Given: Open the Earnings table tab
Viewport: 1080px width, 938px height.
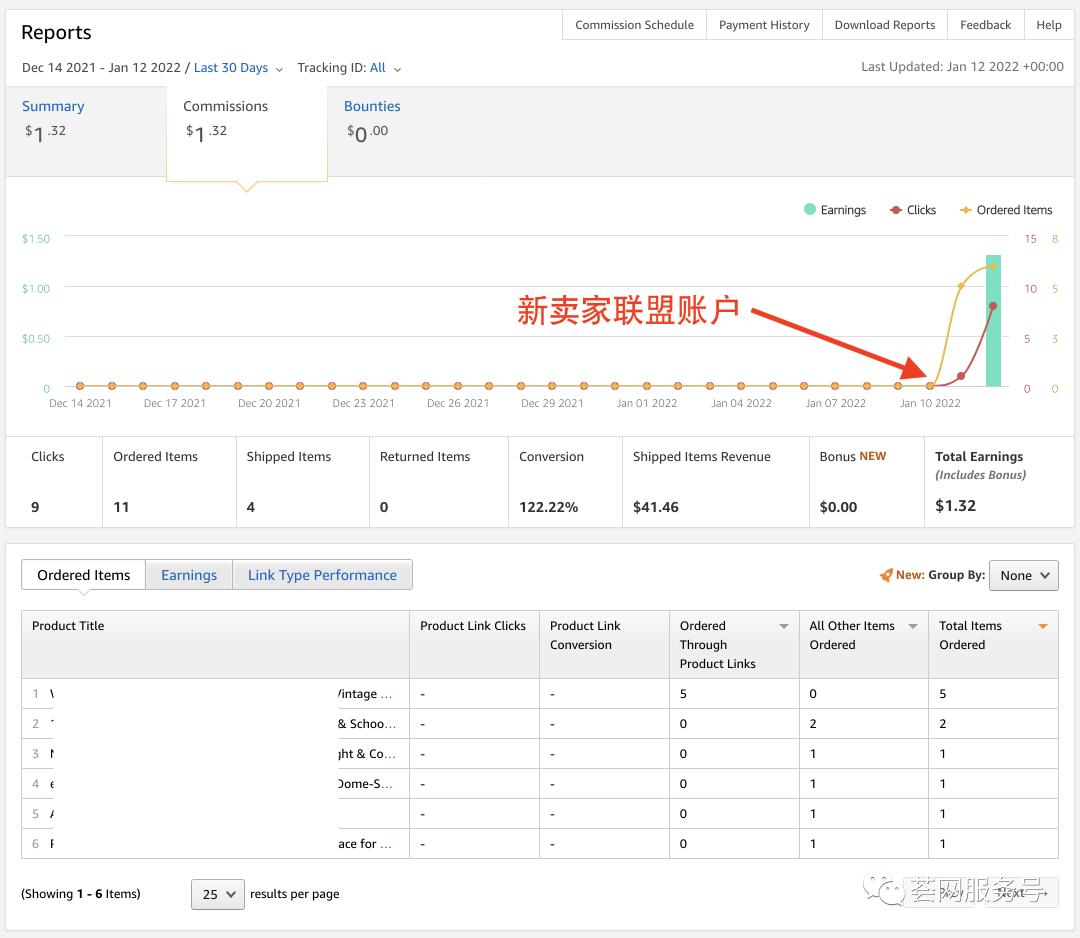Looking at the screenshot, I should tap(189, 575).
